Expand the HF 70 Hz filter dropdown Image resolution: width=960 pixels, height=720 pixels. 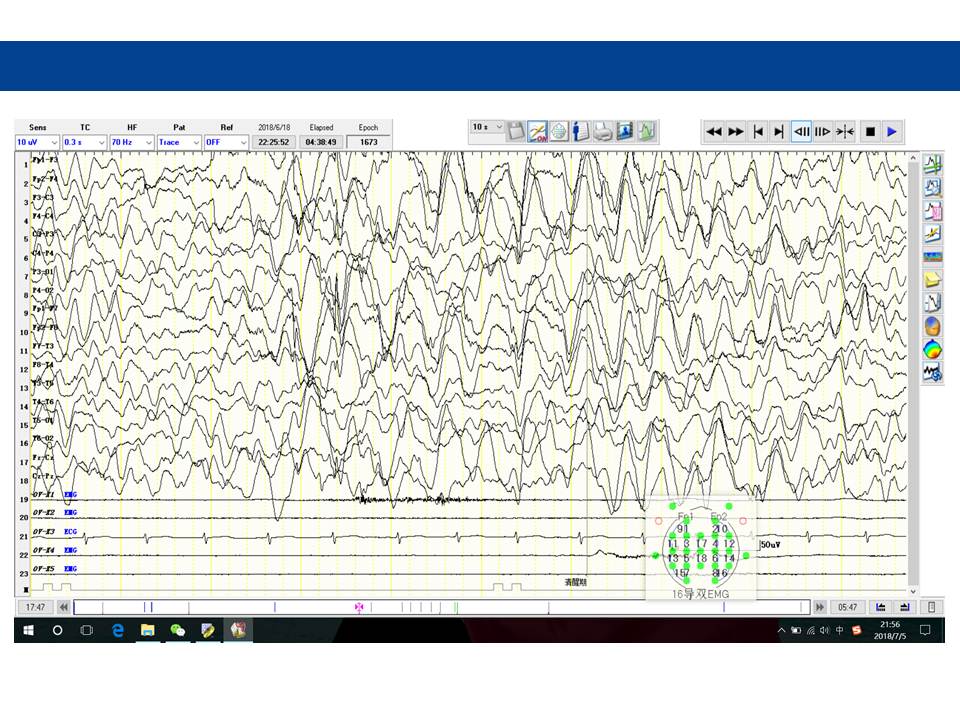(x=132, y=142)
